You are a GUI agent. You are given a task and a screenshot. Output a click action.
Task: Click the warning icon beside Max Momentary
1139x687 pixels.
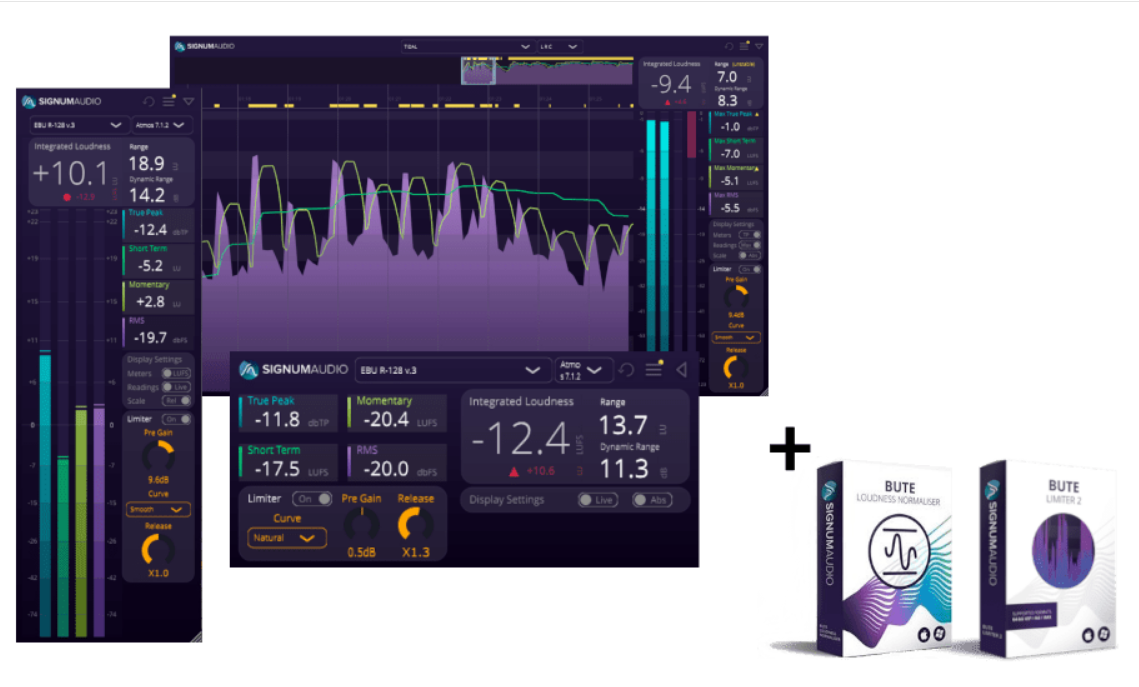(757, 168)
